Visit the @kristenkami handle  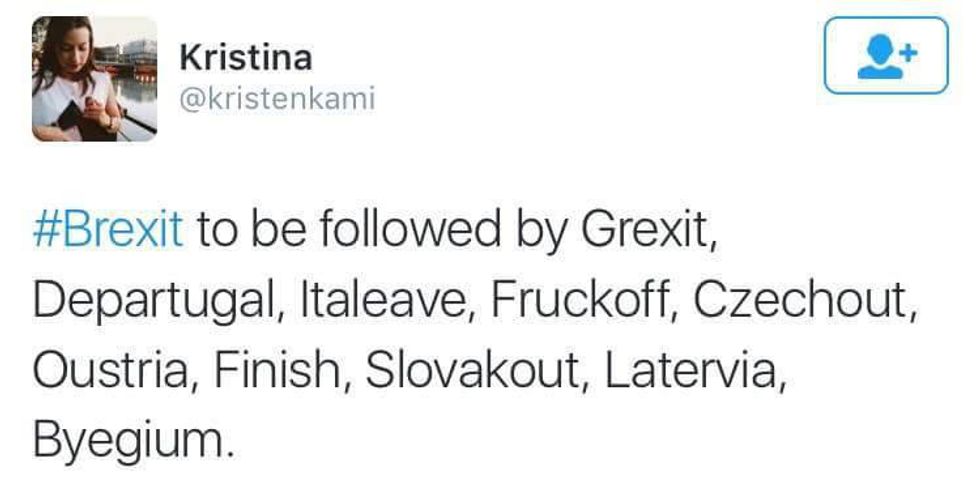(x=277, y=100)
